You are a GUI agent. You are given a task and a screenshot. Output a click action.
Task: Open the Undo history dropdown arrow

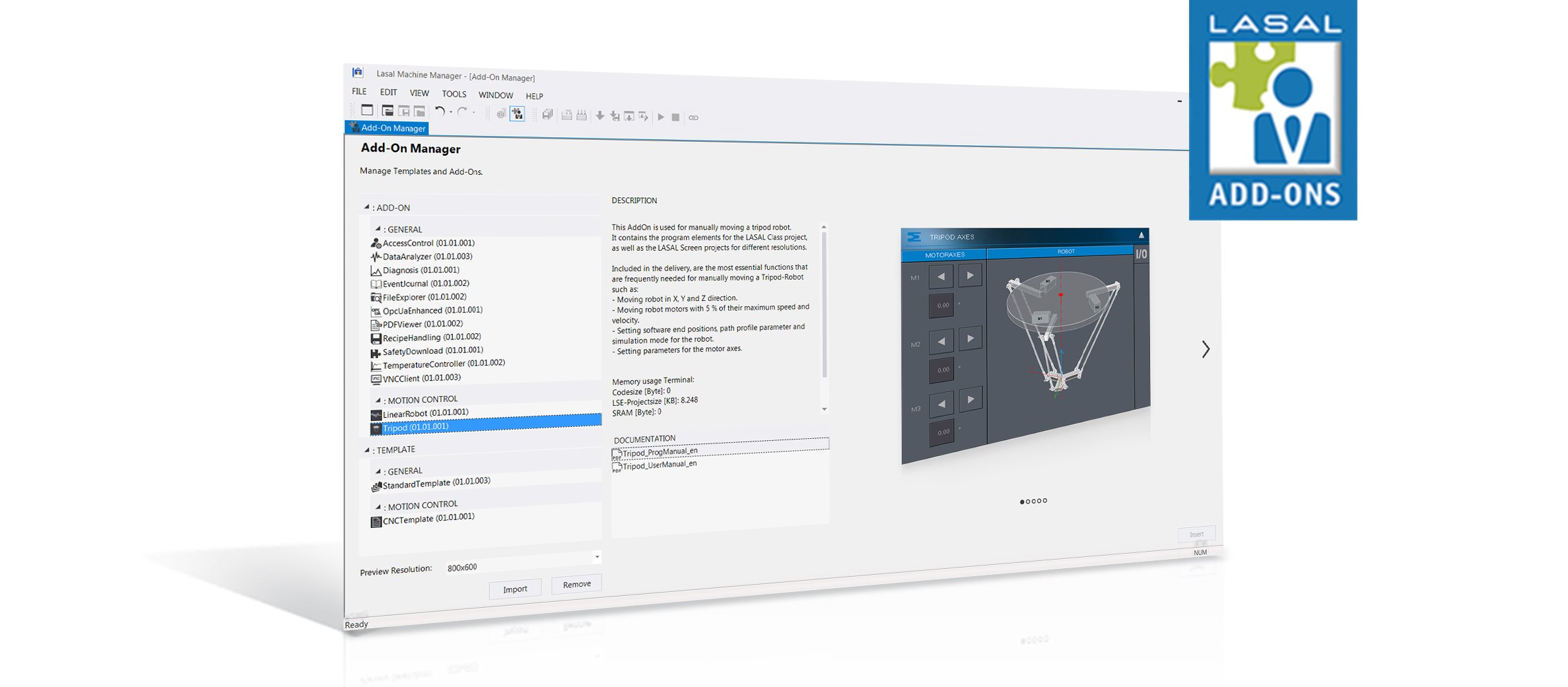(x=451, y=112)
